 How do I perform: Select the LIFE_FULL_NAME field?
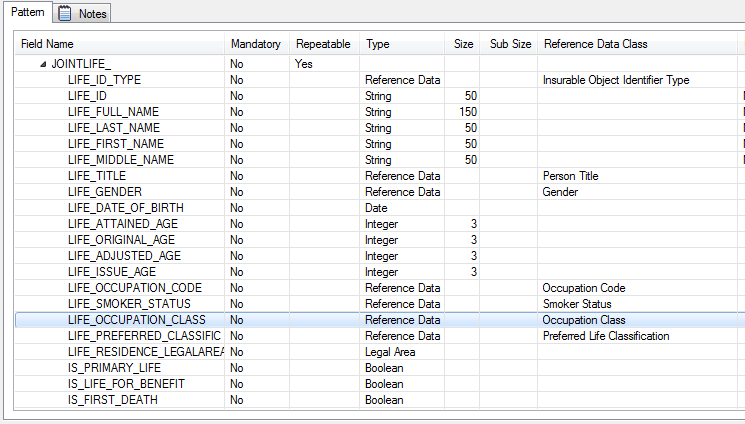(x=113, y=112)
